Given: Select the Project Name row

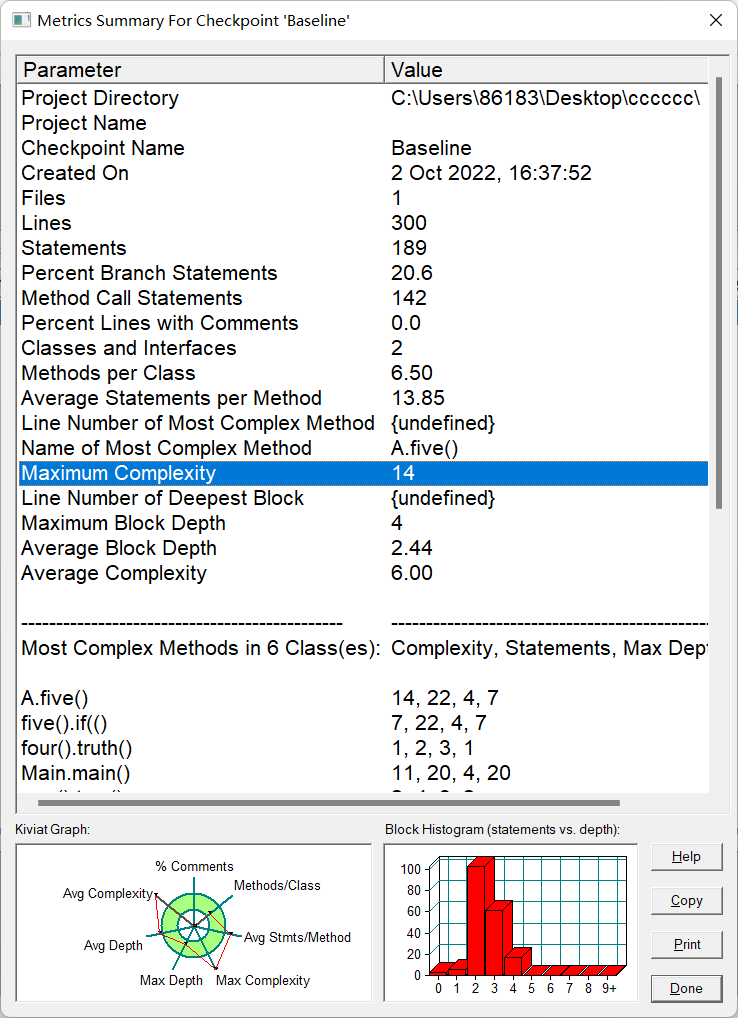Looking at the screenshot, I should point(363,123).
